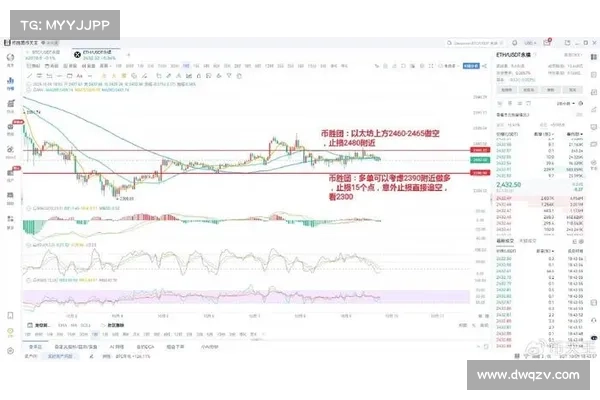This screenshot has height=400, width=600.
Task: Click the circular icon at the bottom of the left sidebar
Action: click(10, 351)
